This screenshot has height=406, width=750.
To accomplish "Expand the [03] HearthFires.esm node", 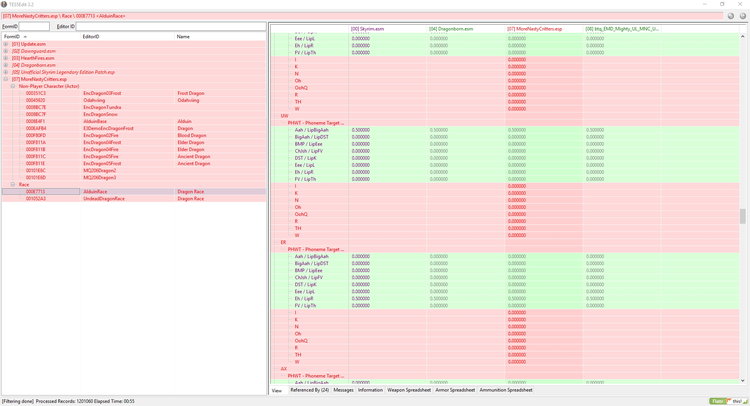I will 6,58.
